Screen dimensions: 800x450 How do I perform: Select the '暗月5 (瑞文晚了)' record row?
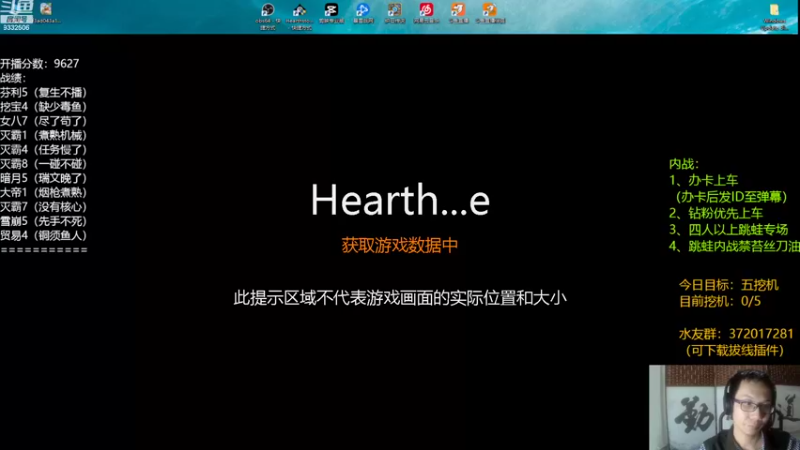44,178
